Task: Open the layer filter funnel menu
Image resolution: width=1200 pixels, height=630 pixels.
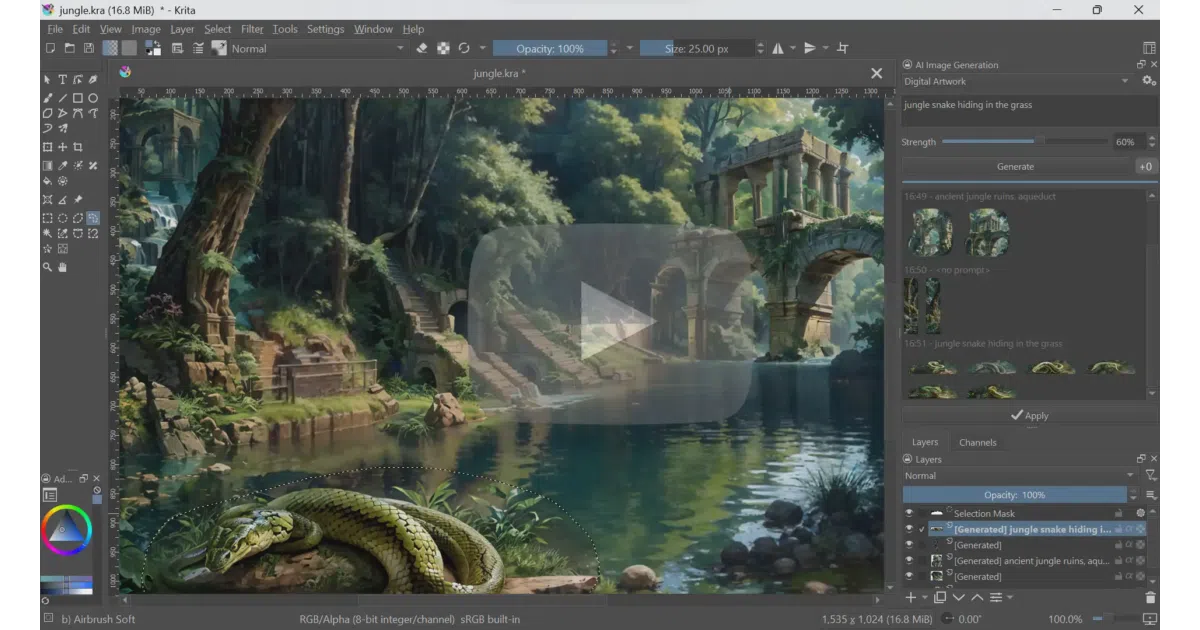Action: 1150,476
